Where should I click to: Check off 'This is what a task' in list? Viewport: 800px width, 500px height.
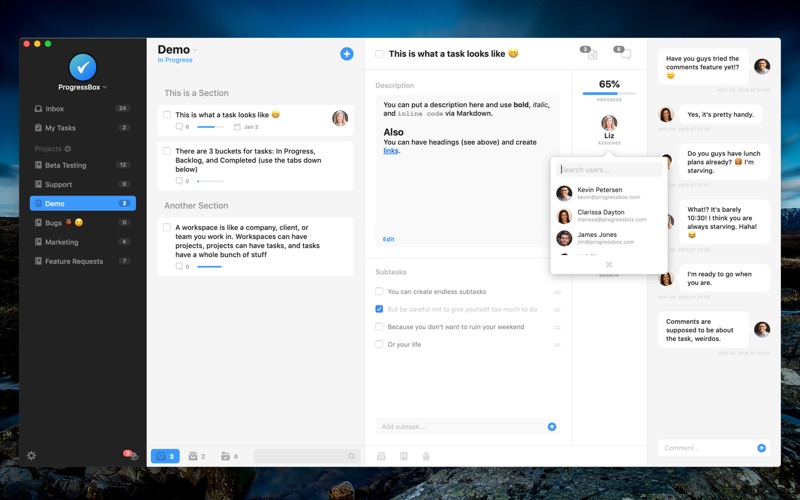167,114
